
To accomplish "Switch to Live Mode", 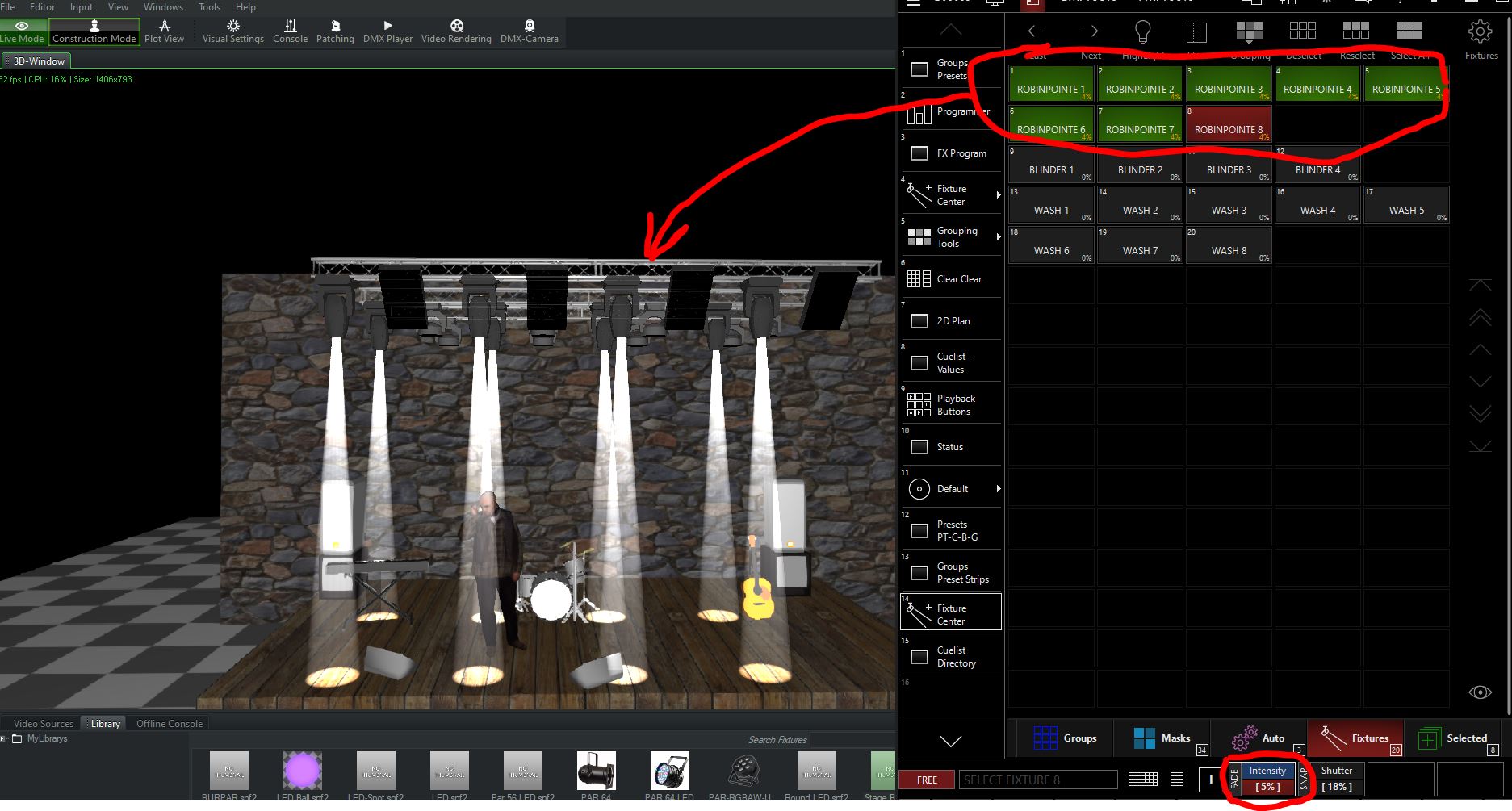I will [x=23, y=31].
